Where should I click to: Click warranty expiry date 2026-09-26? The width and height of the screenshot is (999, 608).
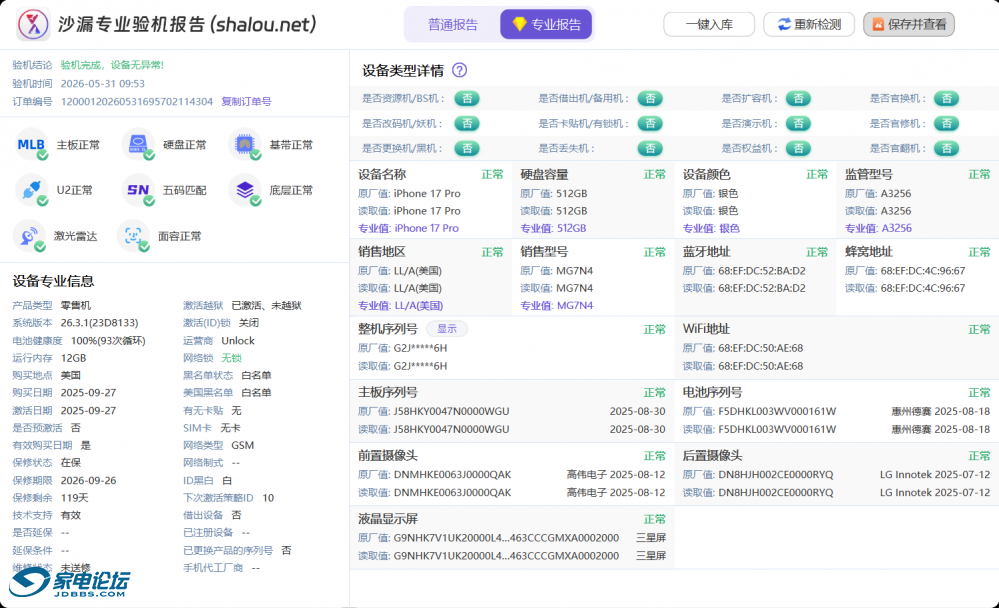[89, 481]
